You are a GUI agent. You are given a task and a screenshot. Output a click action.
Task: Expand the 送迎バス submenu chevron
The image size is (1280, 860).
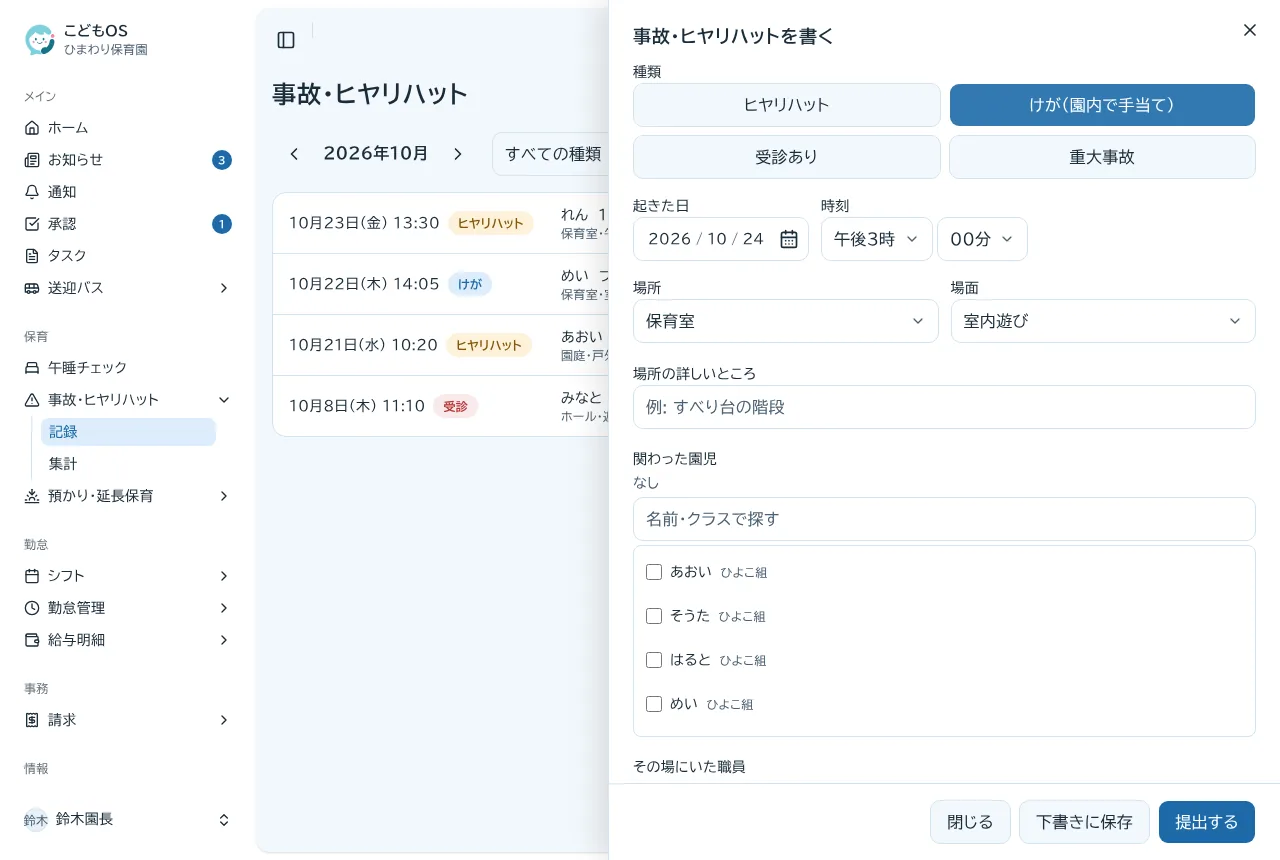tap(224, 288)
